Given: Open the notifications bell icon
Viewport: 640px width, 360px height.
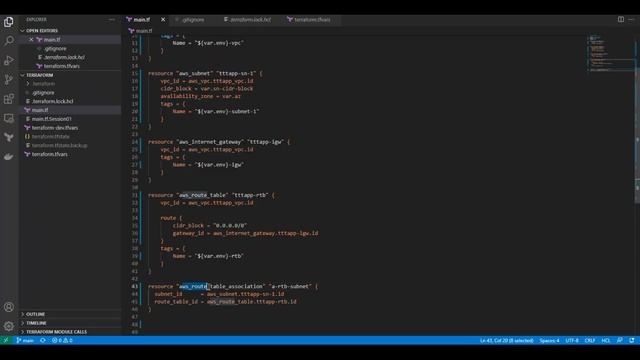Looking at the screenshot, I should point(632,340).
